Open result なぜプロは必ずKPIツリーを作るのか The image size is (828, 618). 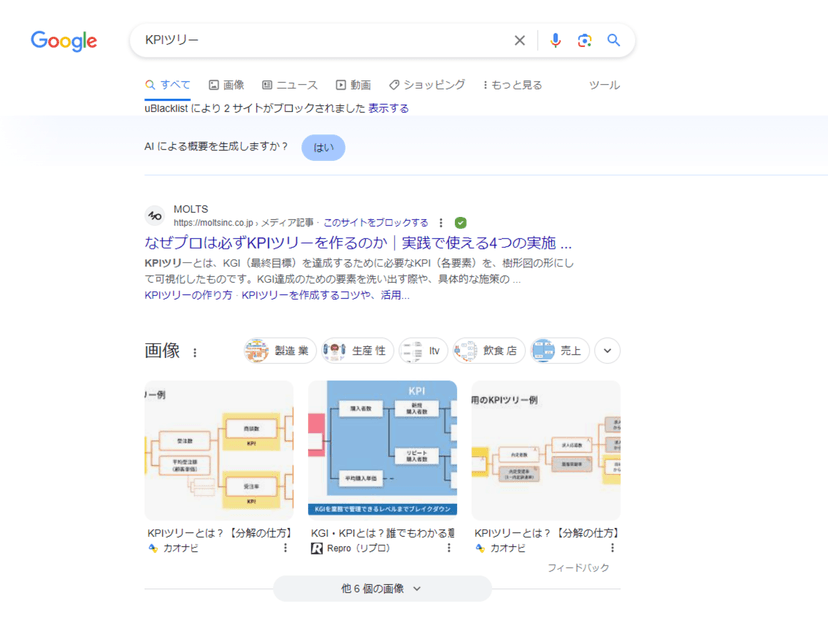[x=358, y=243]
